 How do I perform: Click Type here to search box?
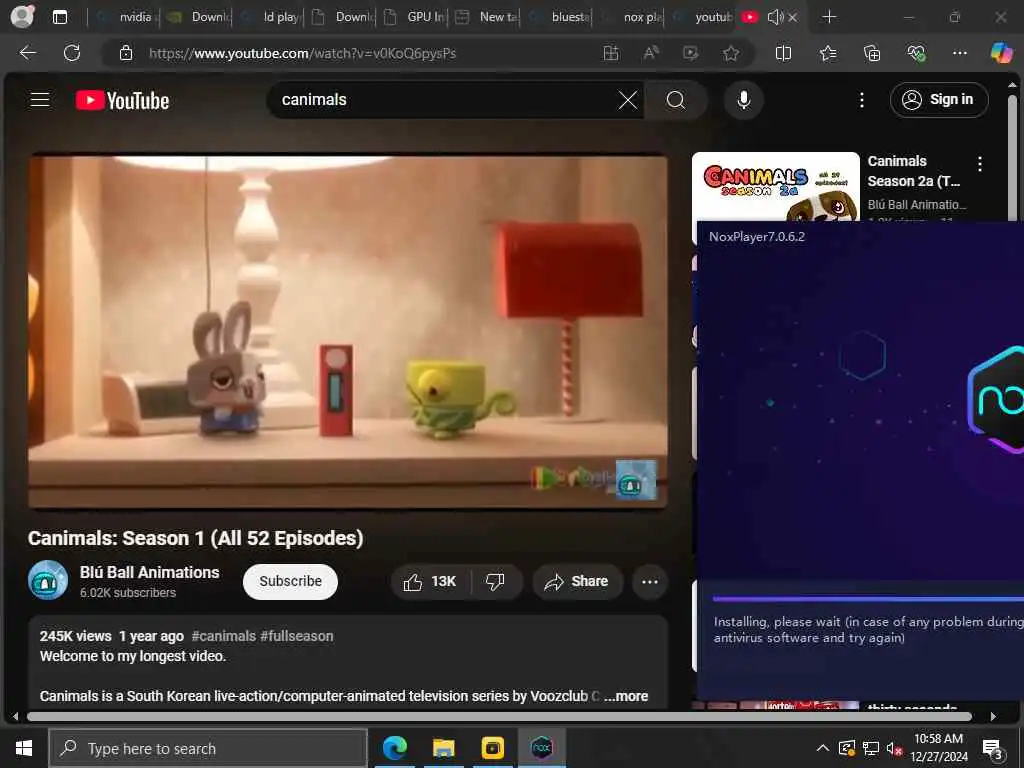(x=208, y=748)
